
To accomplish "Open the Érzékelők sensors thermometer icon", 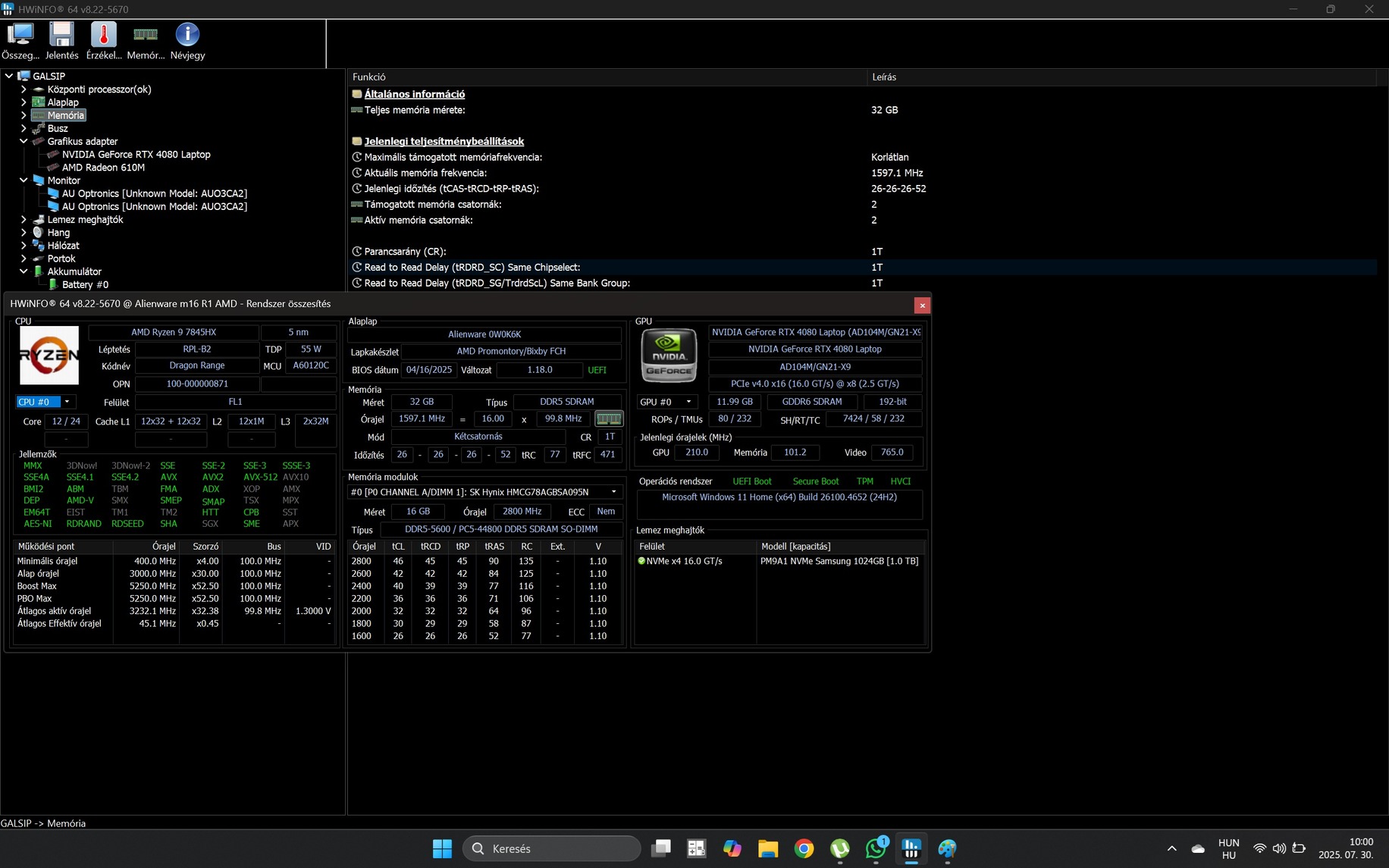I will point(103,34).
